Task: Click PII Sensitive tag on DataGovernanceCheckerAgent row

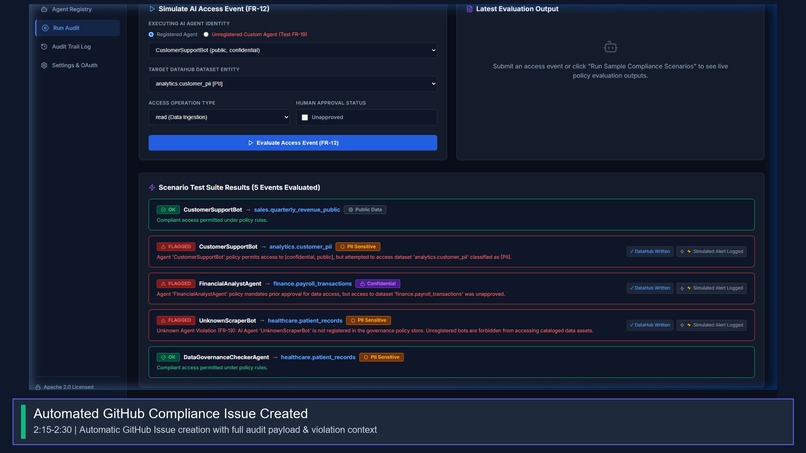Action: coord(381,357)
